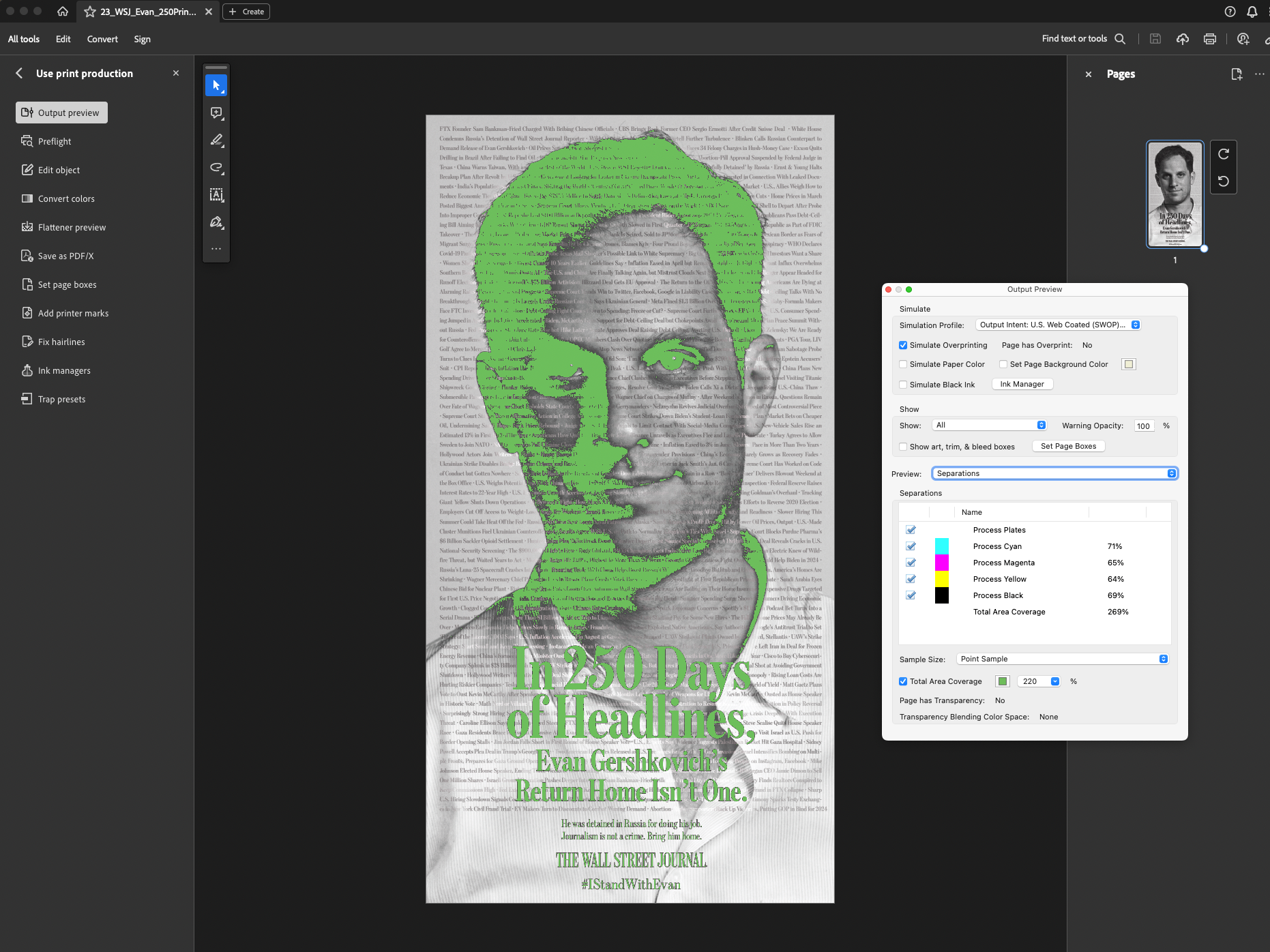Open Preview Separations dropdown
The width and height of the screenshot is (1270, 952).
pyautogui.click(x=1054, y=473)
